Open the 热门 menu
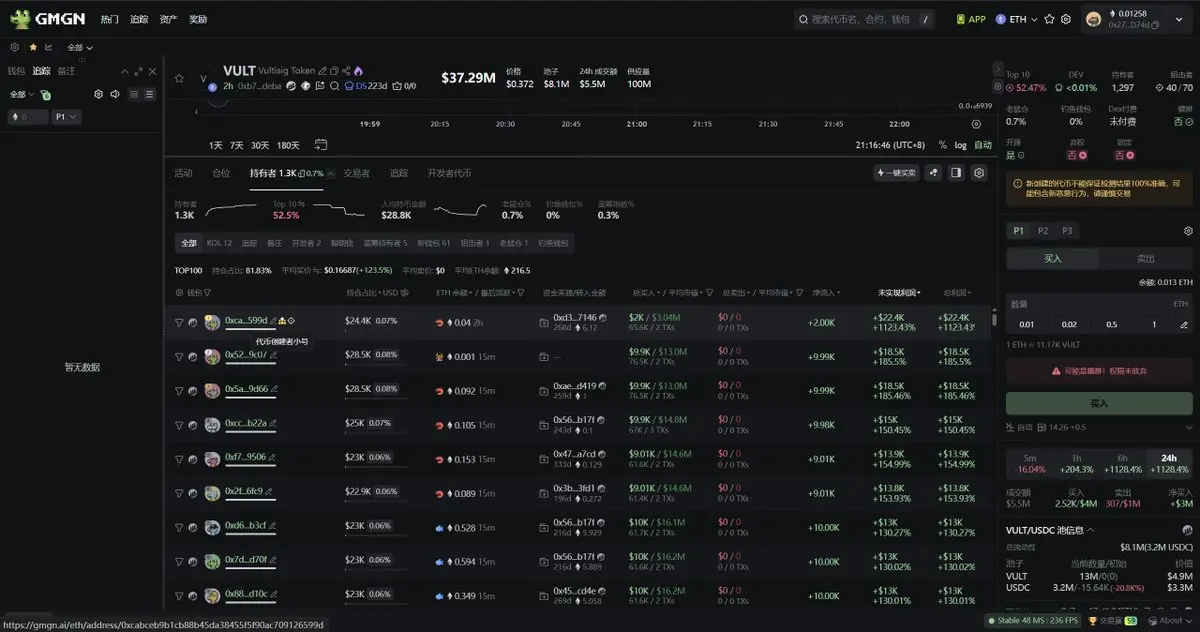 click(109, 19)
